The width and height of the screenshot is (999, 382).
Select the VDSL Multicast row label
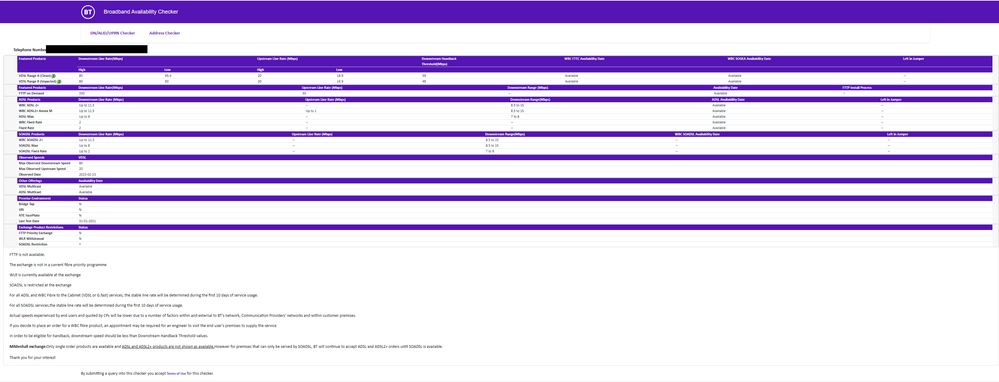(30, 186)
